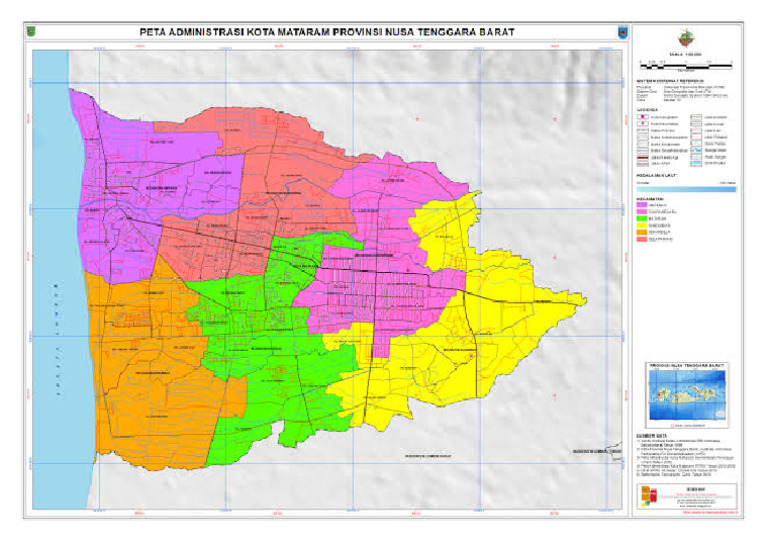768x542 pixels.
Task: Select the yellow Sandubaya legend swatch
Action: [x=643, y=224]
